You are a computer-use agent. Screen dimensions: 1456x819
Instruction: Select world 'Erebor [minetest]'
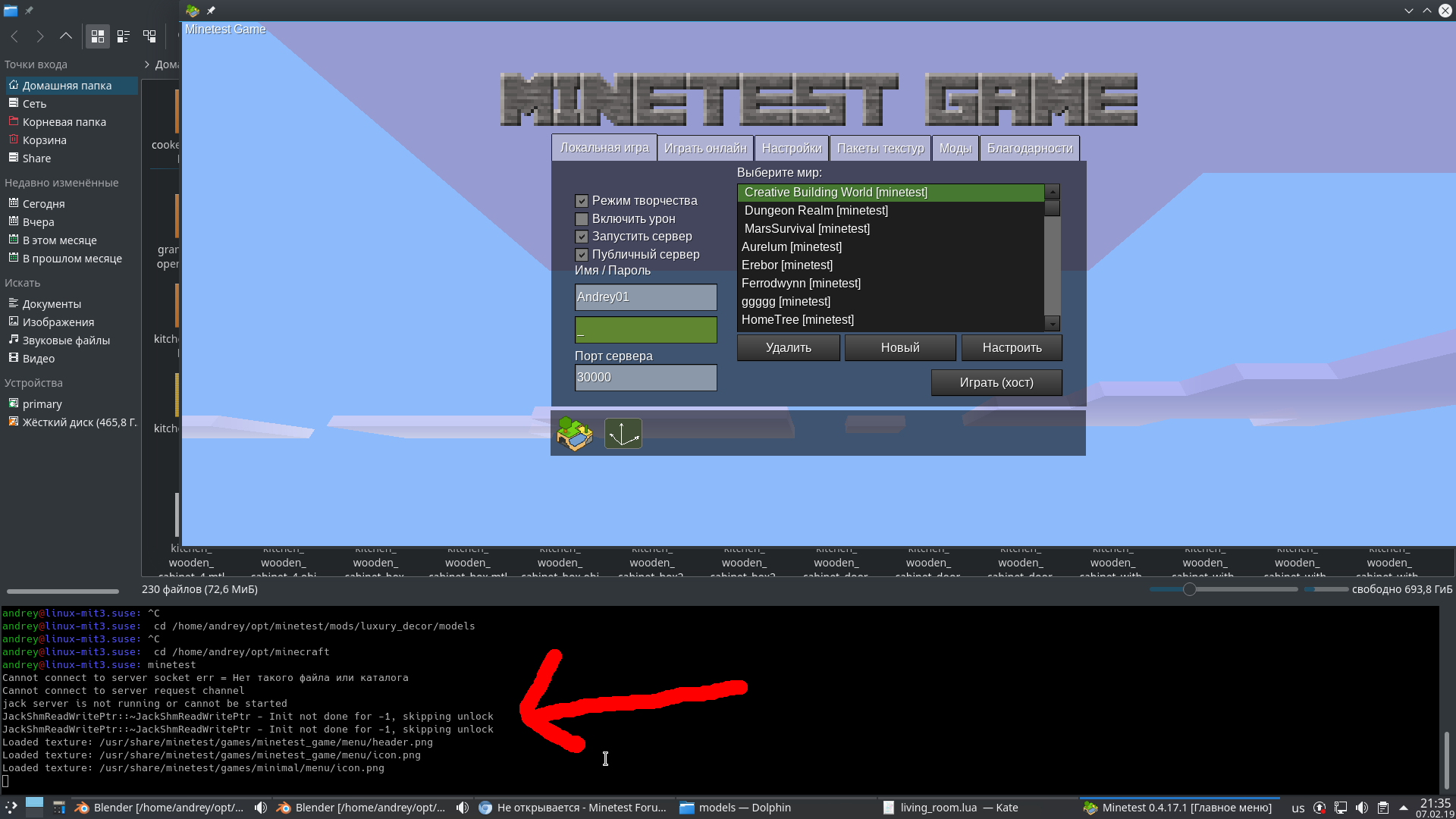click(890, 265)
